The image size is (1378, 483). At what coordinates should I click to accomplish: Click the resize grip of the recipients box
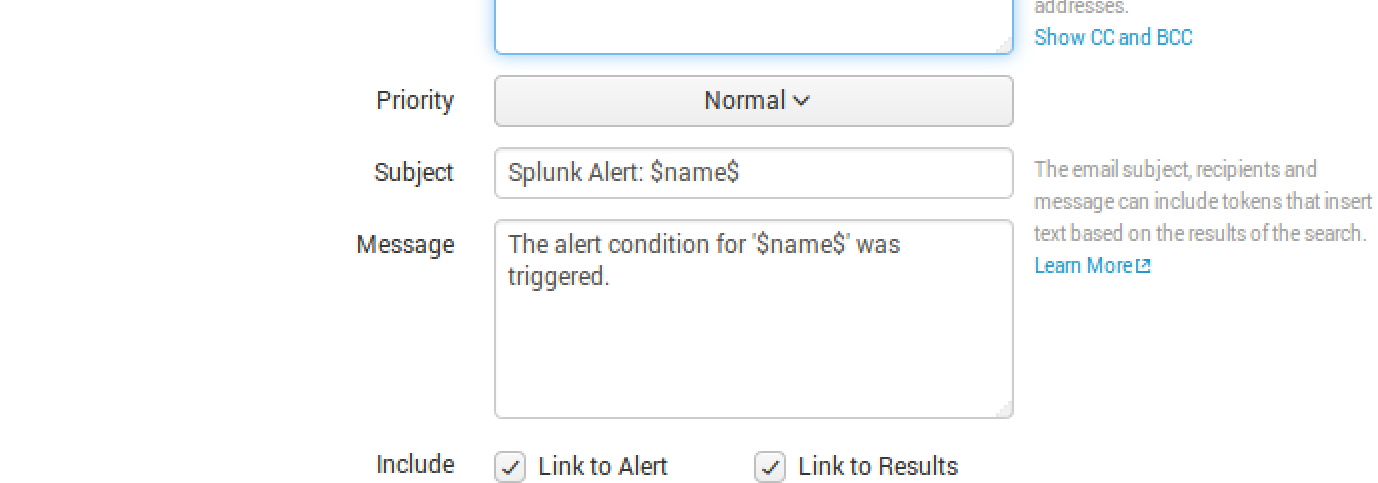coord(1004,45)
